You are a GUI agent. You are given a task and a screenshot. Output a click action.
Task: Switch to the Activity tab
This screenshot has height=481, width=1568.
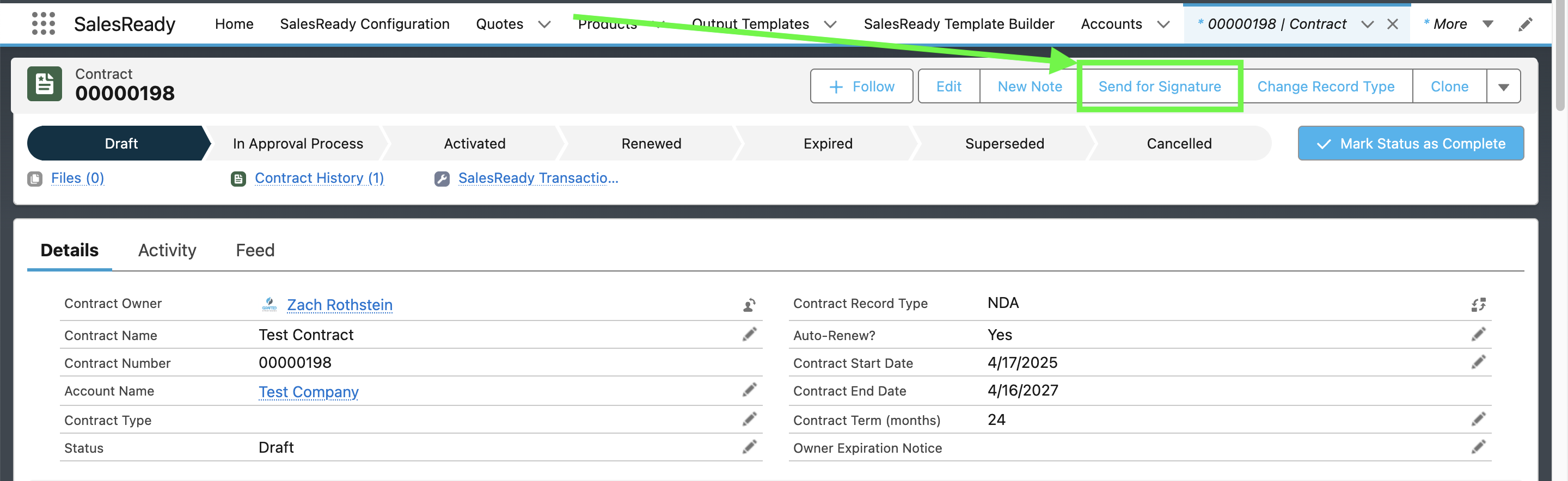[167, 250]
